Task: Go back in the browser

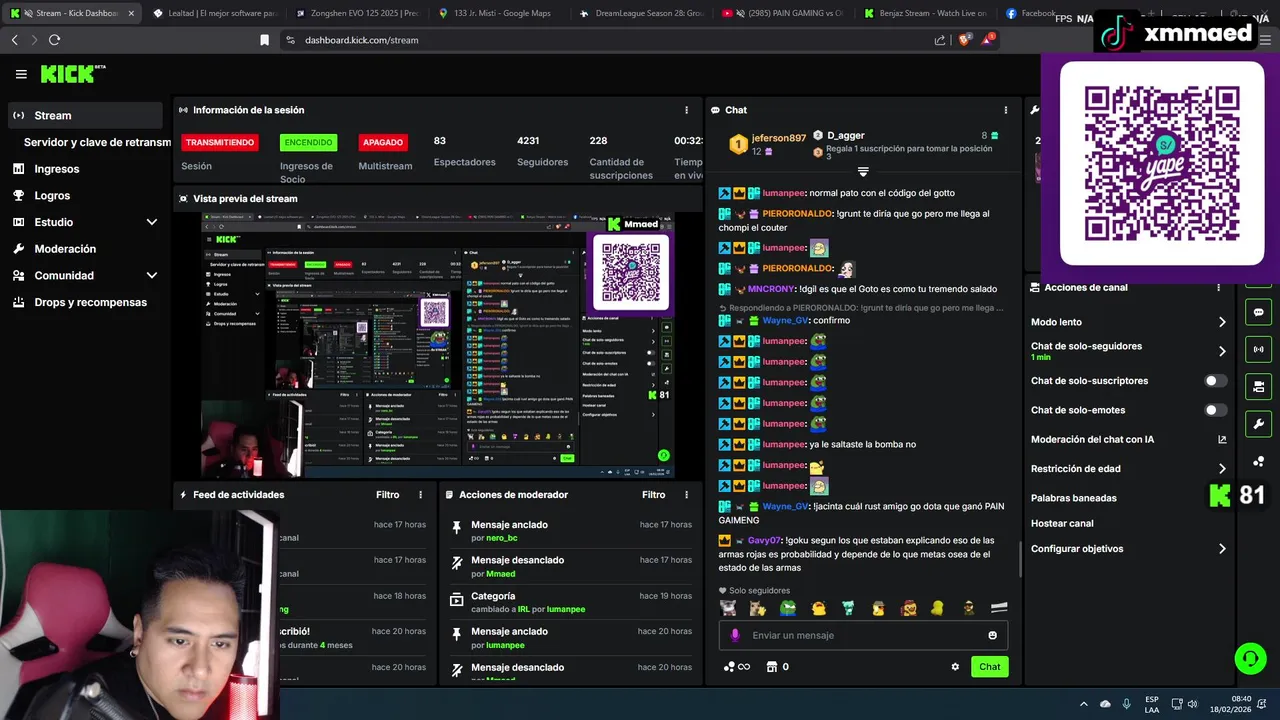Action: point(14,40)
